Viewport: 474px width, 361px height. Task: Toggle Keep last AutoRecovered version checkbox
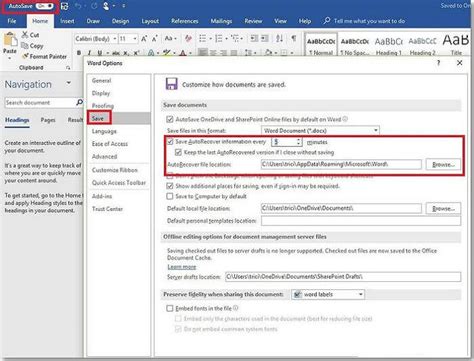[x=178, y=152]
